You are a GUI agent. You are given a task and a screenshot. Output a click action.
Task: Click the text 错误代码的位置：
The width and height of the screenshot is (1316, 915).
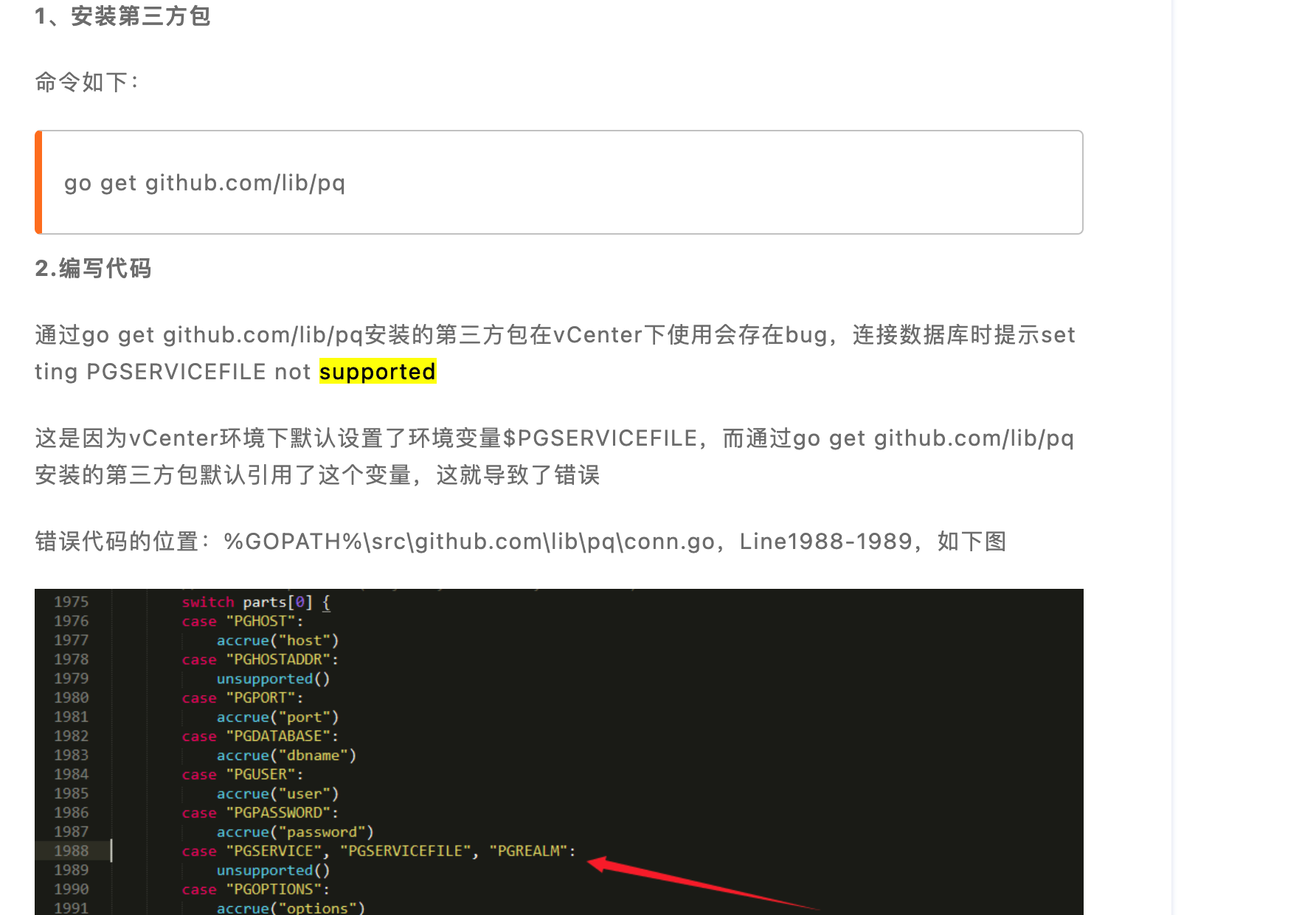click(122, 541)
